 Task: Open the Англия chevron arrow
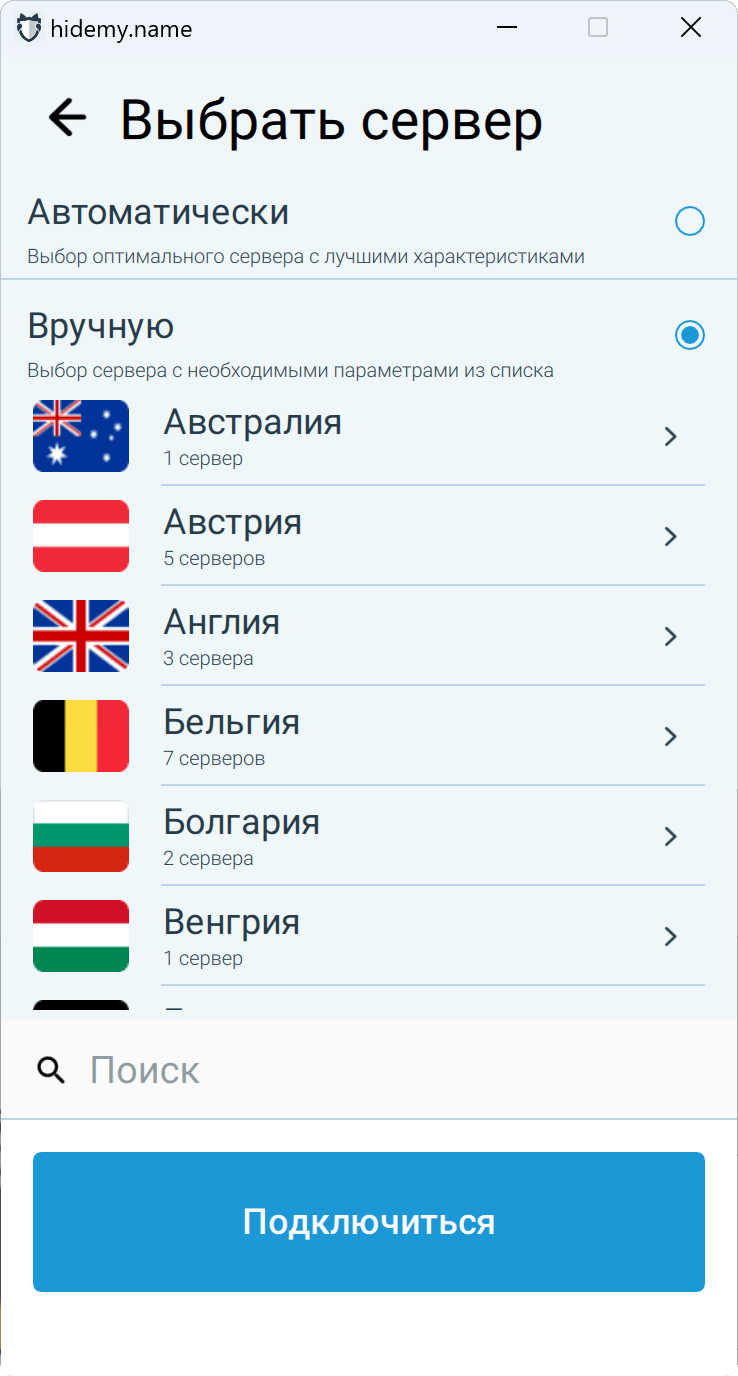pos(671,636)
